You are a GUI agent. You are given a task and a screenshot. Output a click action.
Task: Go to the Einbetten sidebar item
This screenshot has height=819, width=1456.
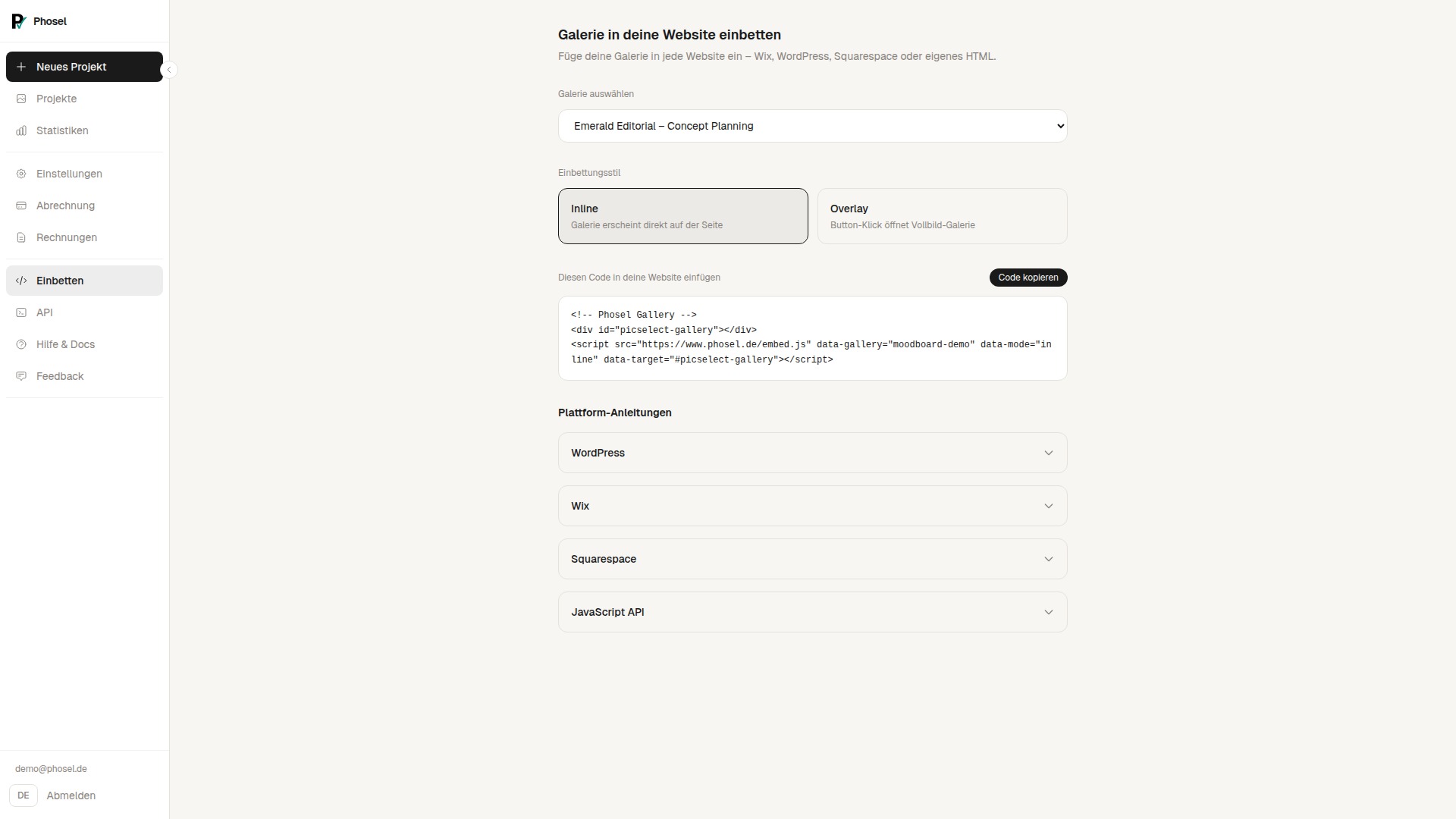[60, 281]
